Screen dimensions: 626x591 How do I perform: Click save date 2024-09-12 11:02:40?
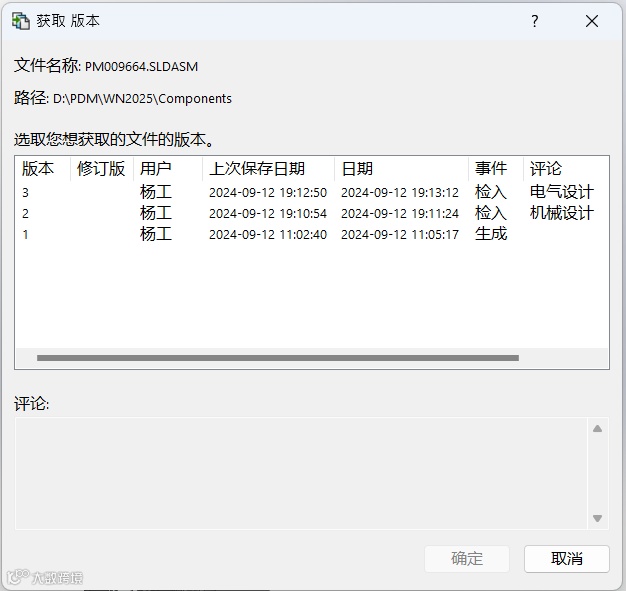click(x=268, y=234)
